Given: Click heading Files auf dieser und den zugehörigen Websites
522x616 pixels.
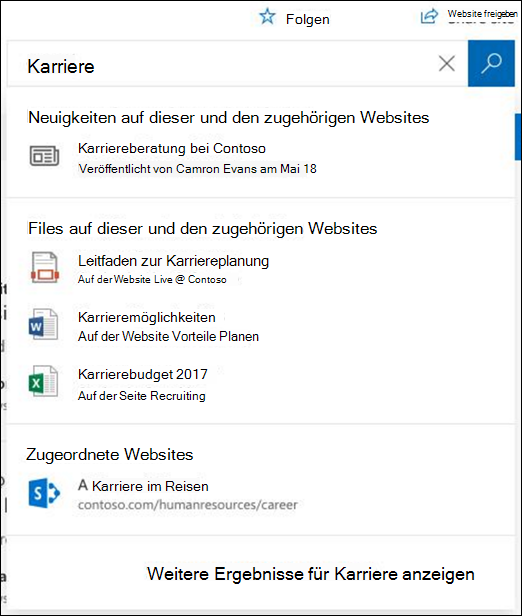Looking at the screenshot, I should click(x=203, y=229).
